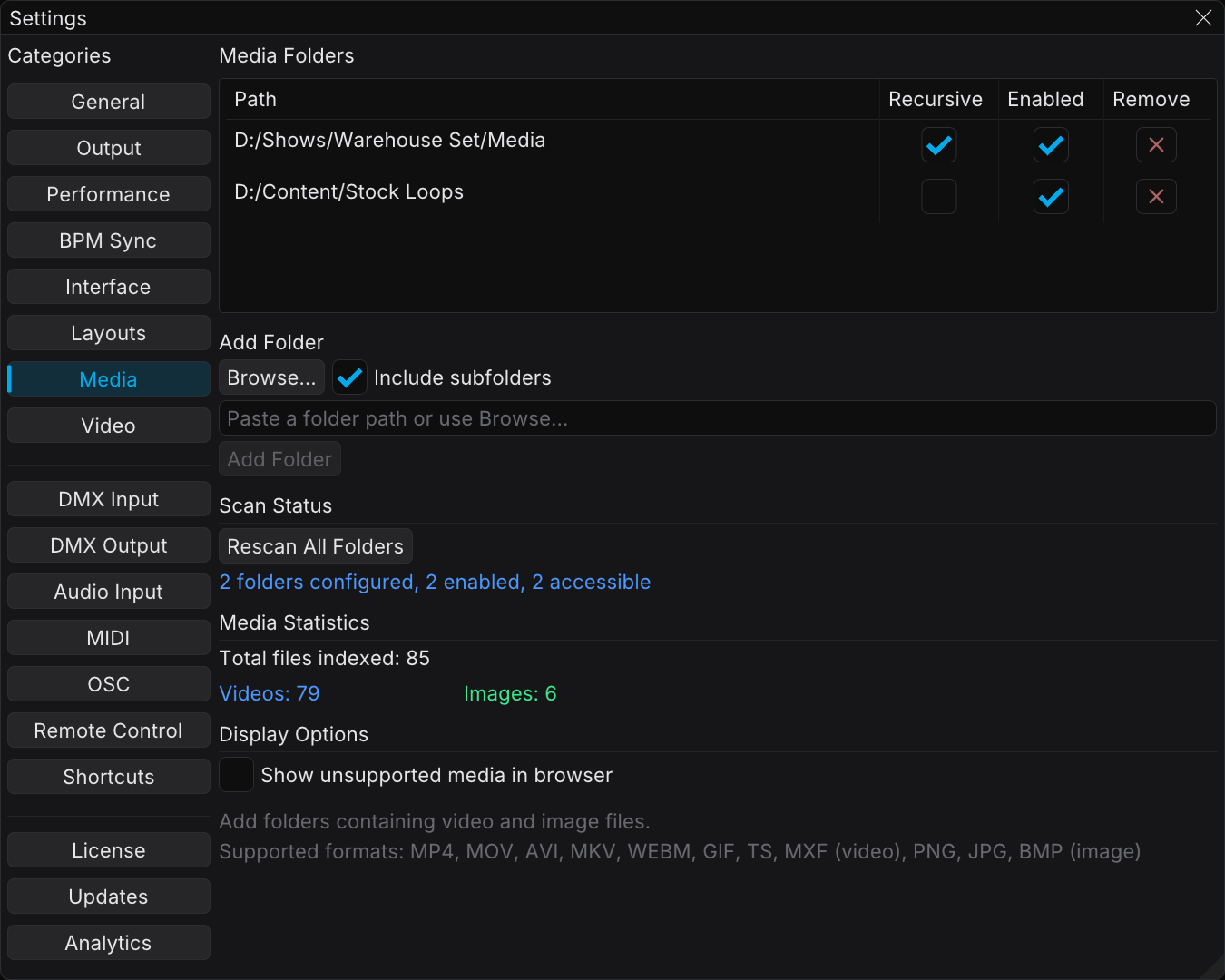The height and width of the screenshot is (980, 1225).
Task: Click the Media Folders section heading
Action: 287,55
